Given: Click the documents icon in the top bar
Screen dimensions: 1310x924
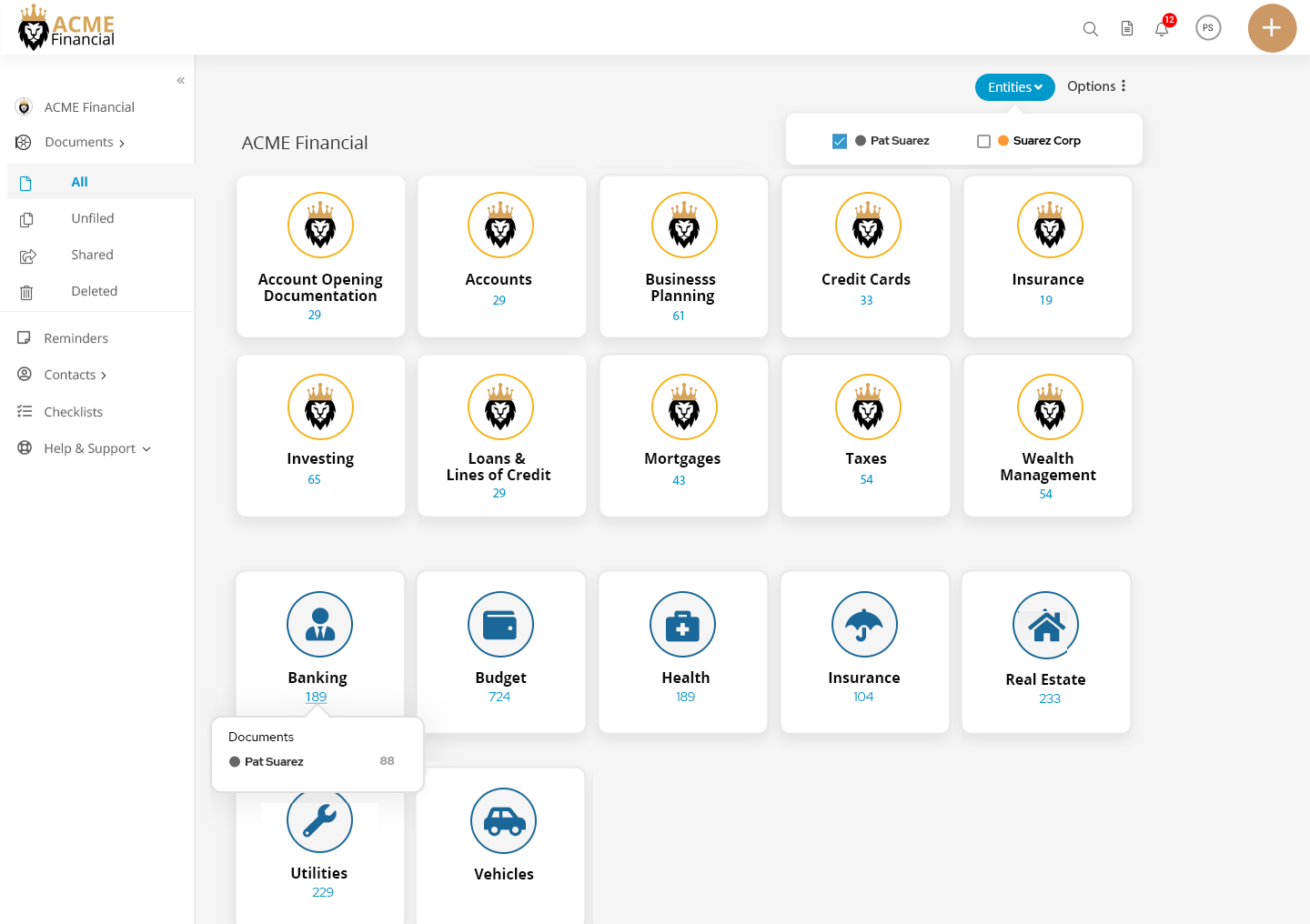Looking at the screenshot, I should [1126, 28].
